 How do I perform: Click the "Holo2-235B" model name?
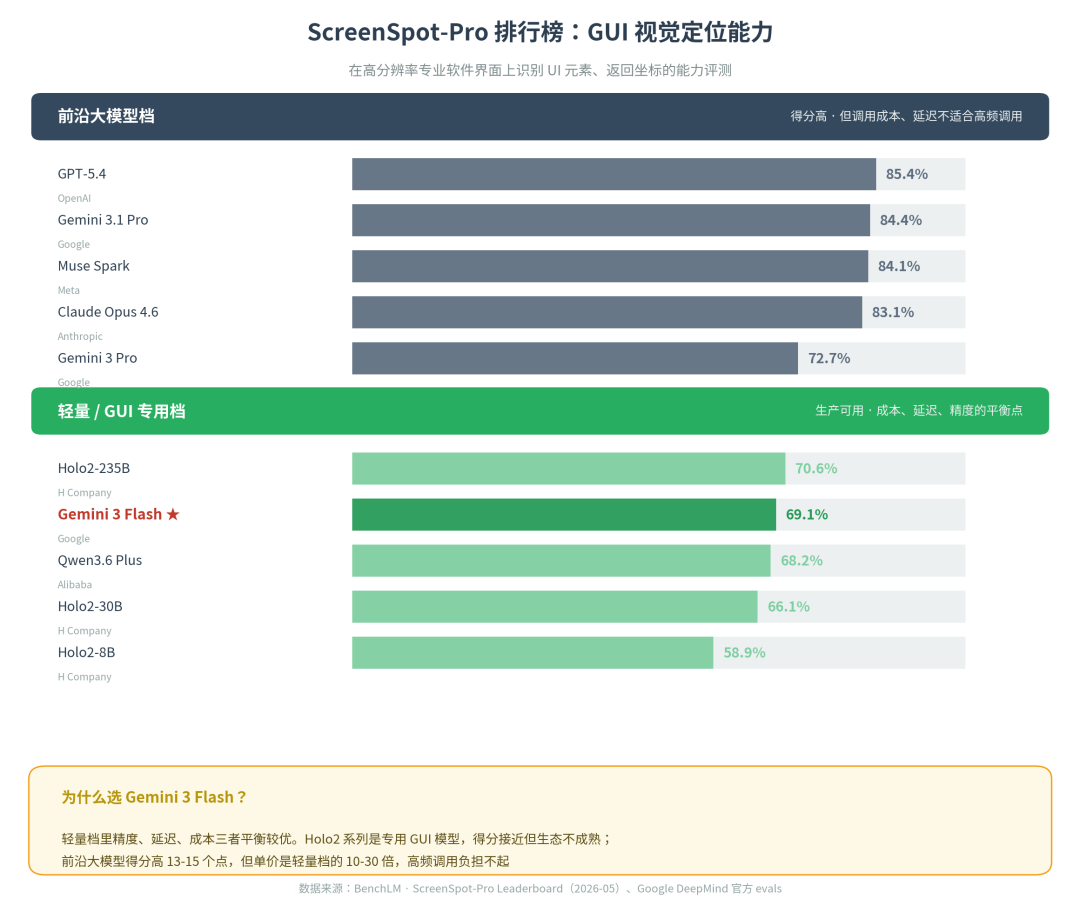[x=94, y=468]
